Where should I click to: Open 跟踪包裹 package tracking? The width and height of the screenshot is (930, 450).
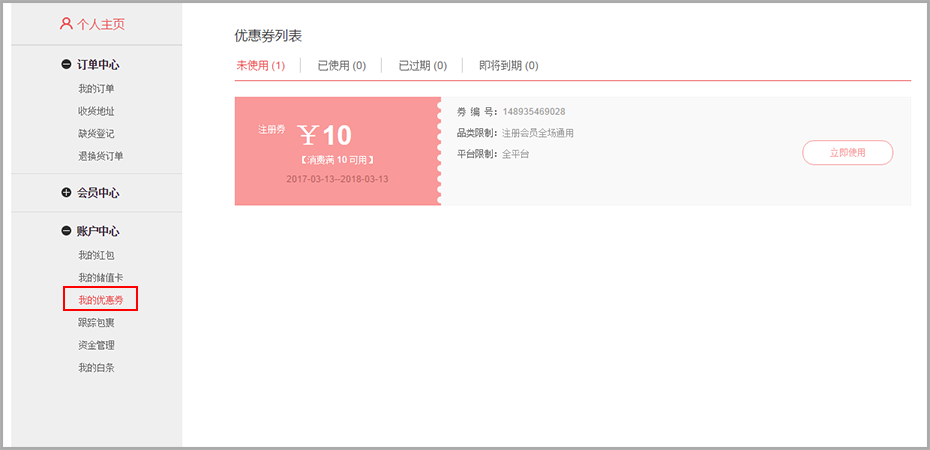96,323
